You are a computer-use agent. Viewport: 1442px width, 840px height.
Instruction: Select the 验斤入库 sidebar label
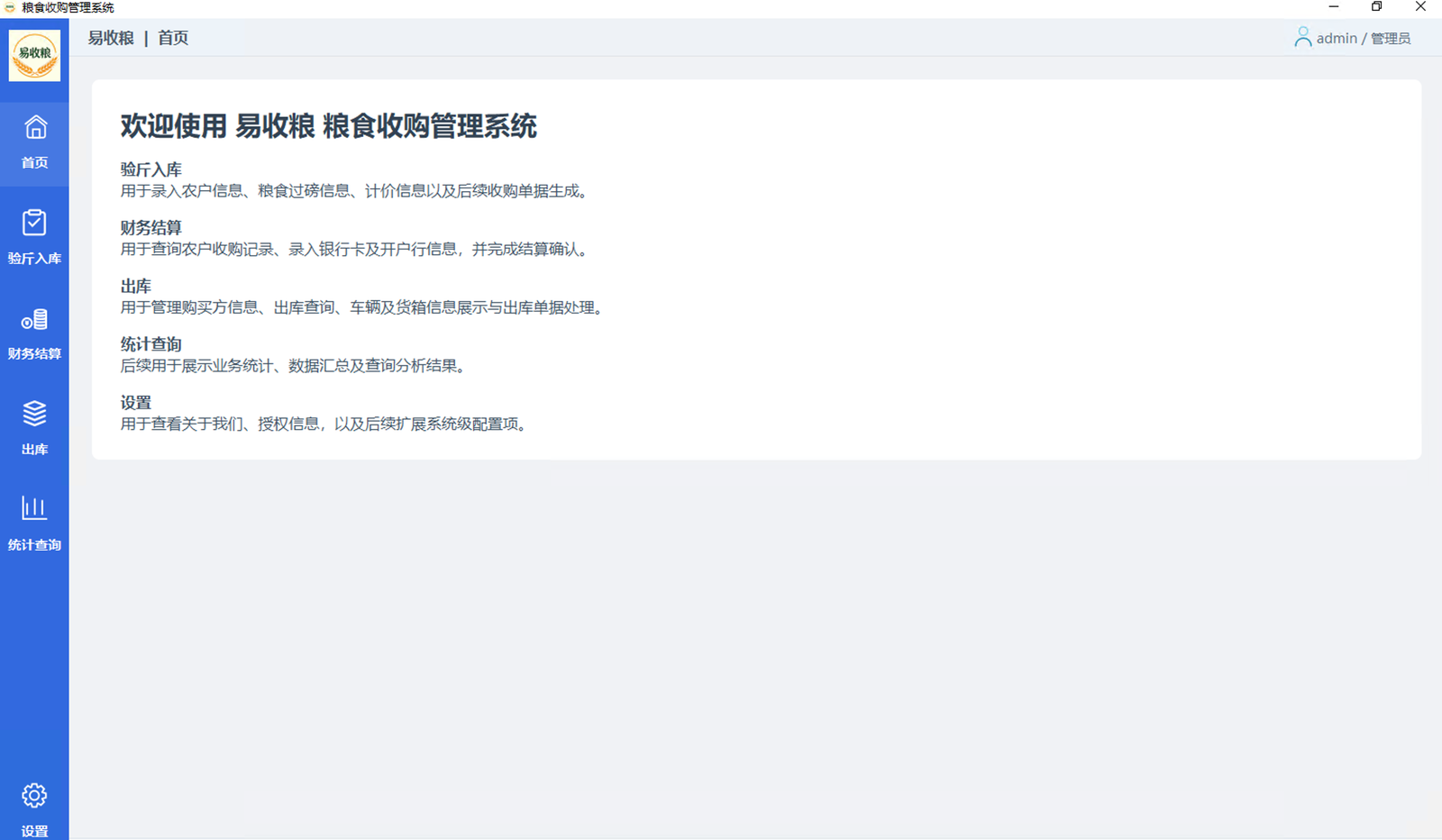[x=34, y=259]
